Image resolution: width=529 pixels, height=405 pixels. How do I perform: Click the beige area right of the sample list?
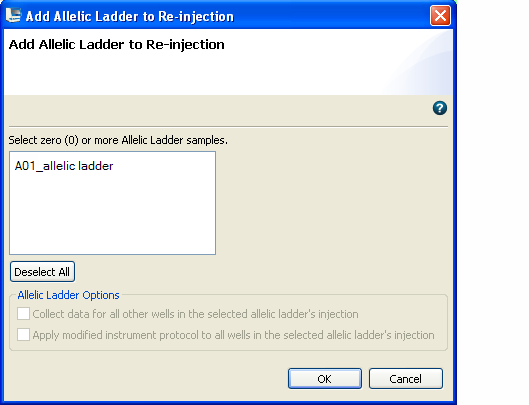point(332,202)
